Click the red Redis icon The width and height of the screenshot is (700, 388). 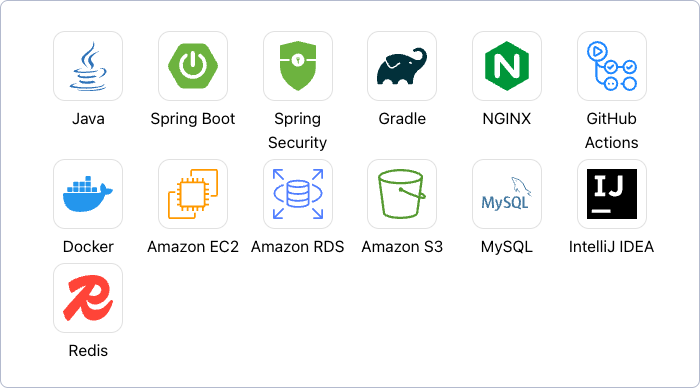(x=88, y=298)
